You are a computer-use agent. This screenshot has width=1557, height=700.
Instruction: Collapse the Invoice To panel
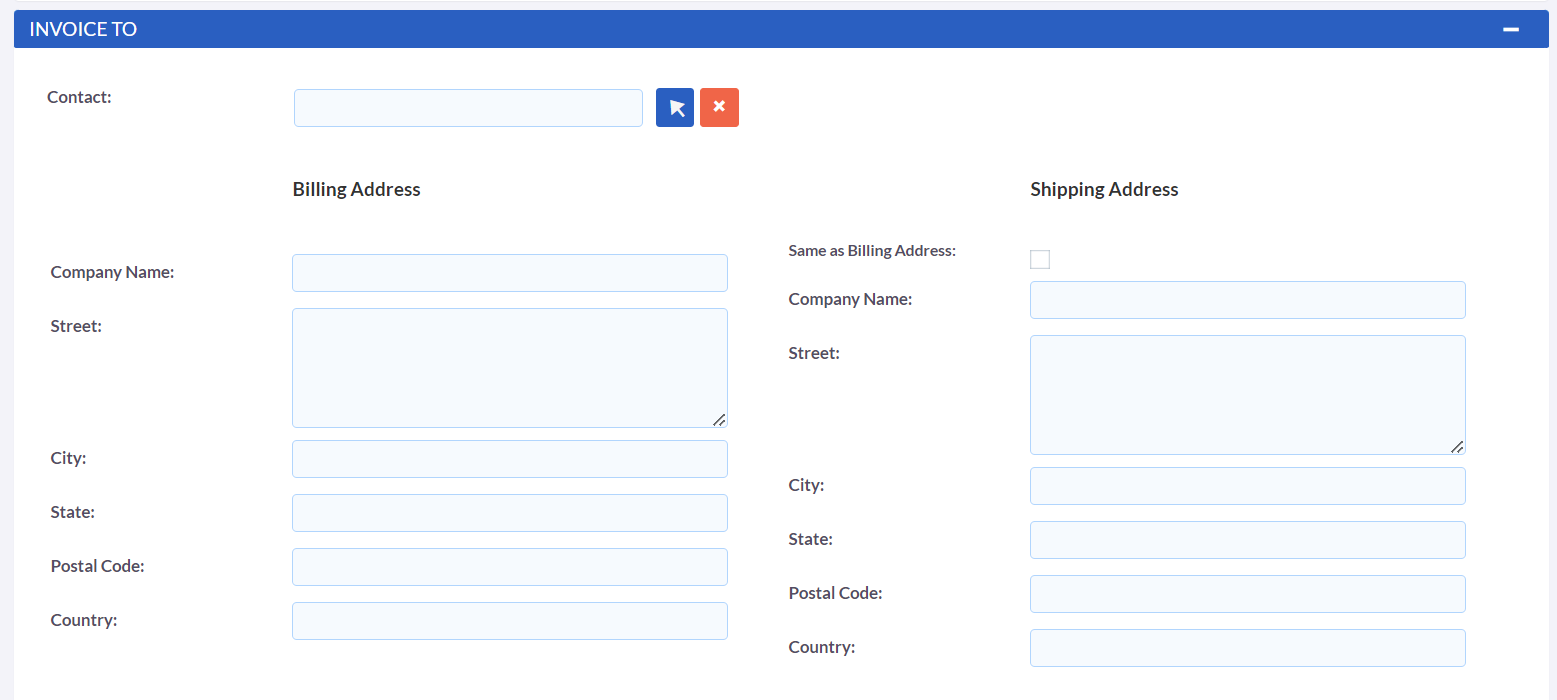(1510, 30)
